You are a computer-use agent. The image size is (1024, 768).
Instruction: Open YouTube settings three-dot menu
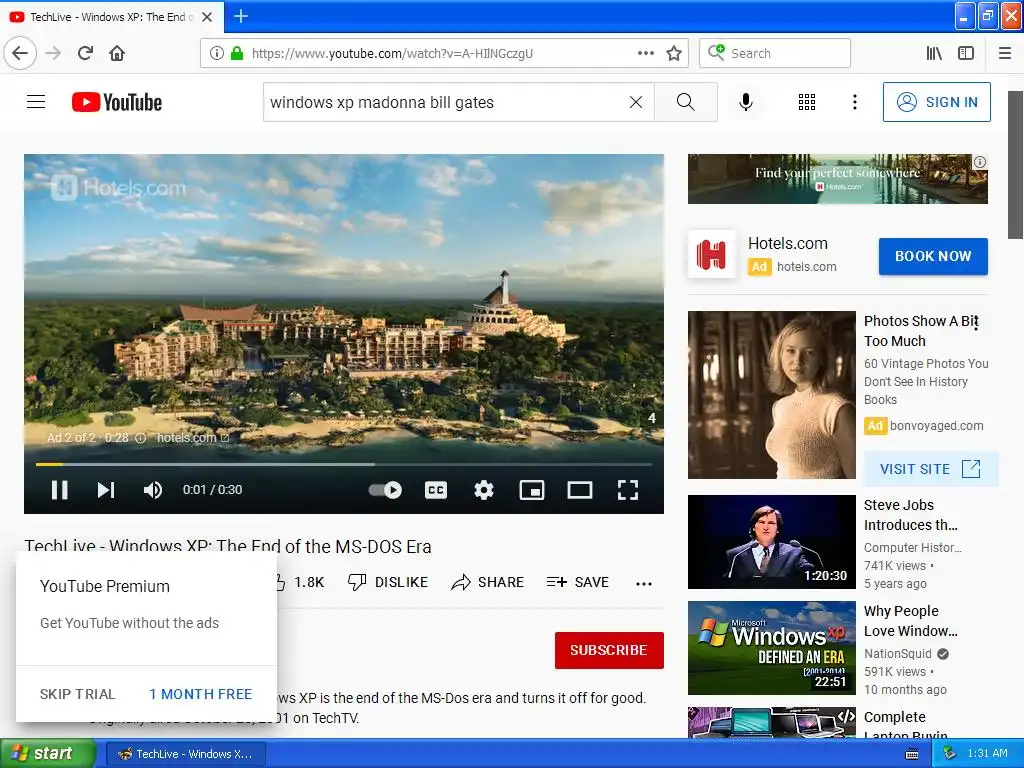click(x=855, y=102)
